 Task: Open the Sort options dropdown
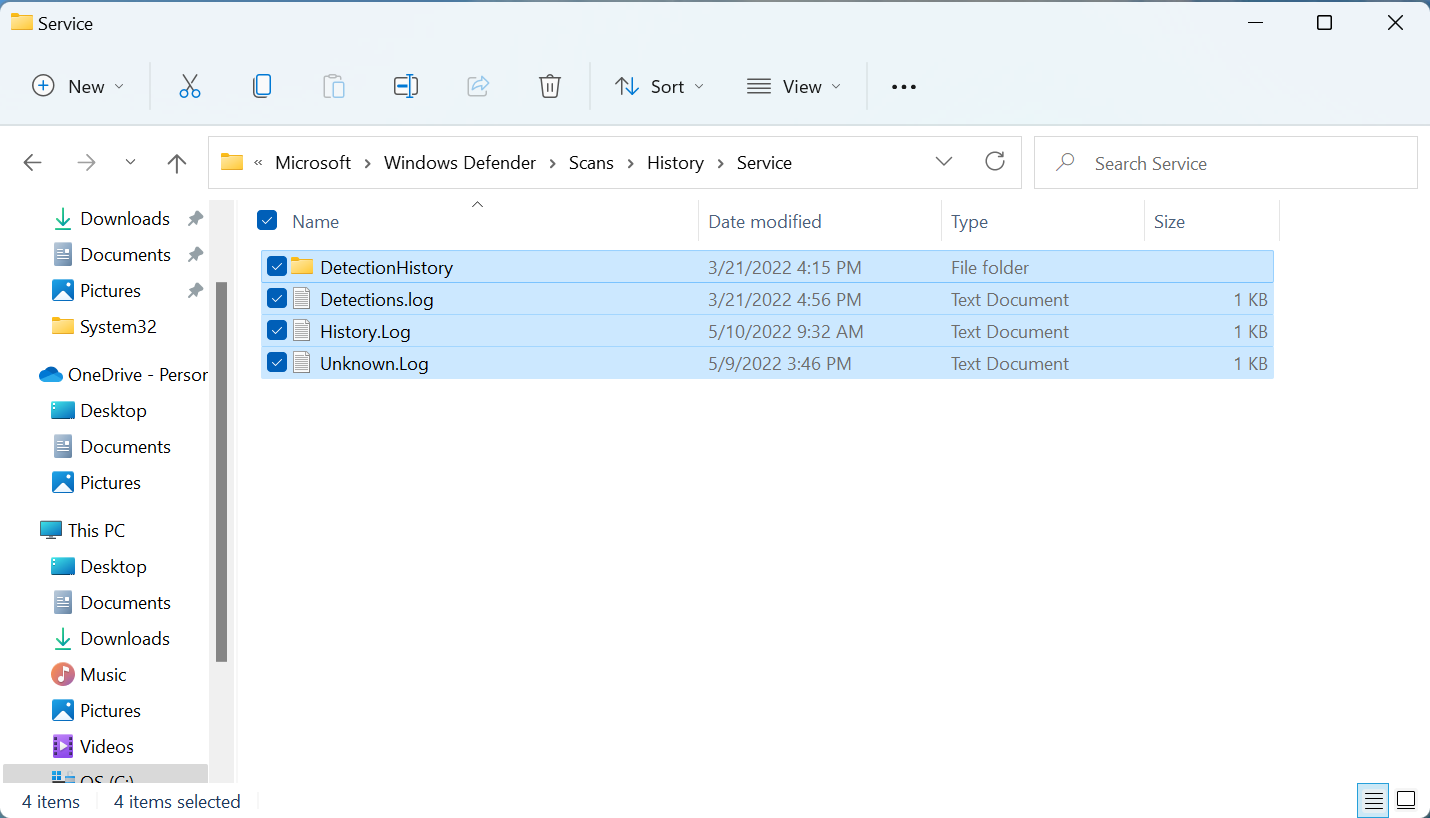pos(659,86)
